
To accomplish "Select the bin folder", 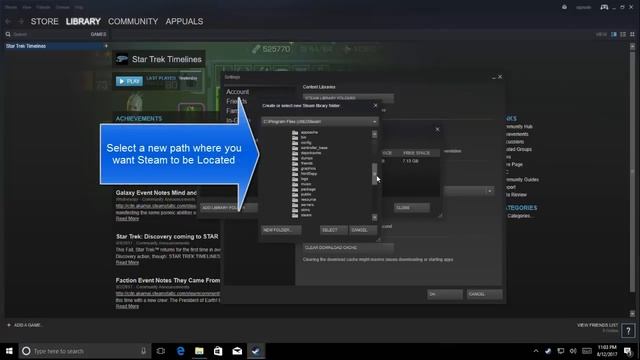I will 304,138.
